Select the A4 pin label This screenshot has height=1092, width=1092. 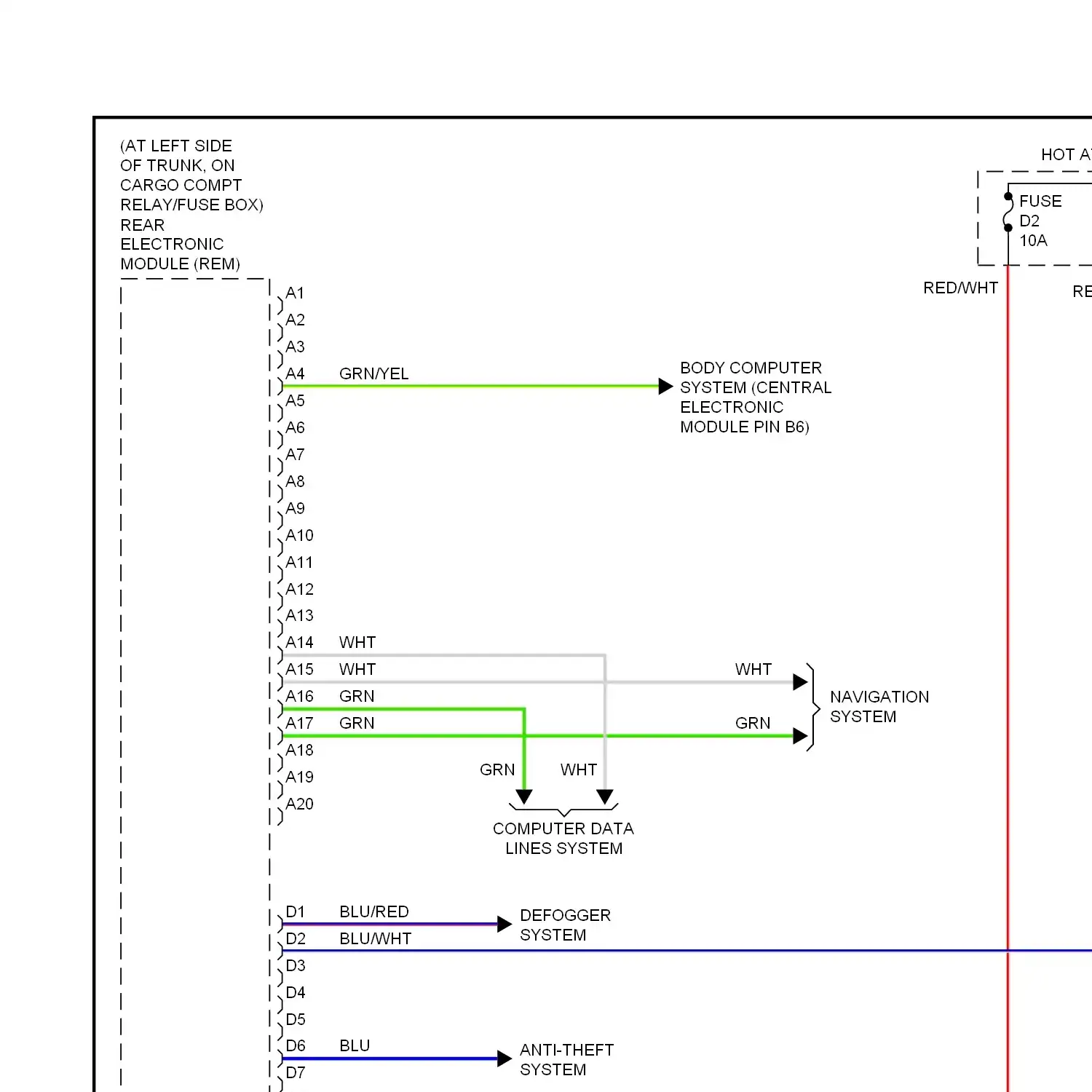[x=295, y=374]
